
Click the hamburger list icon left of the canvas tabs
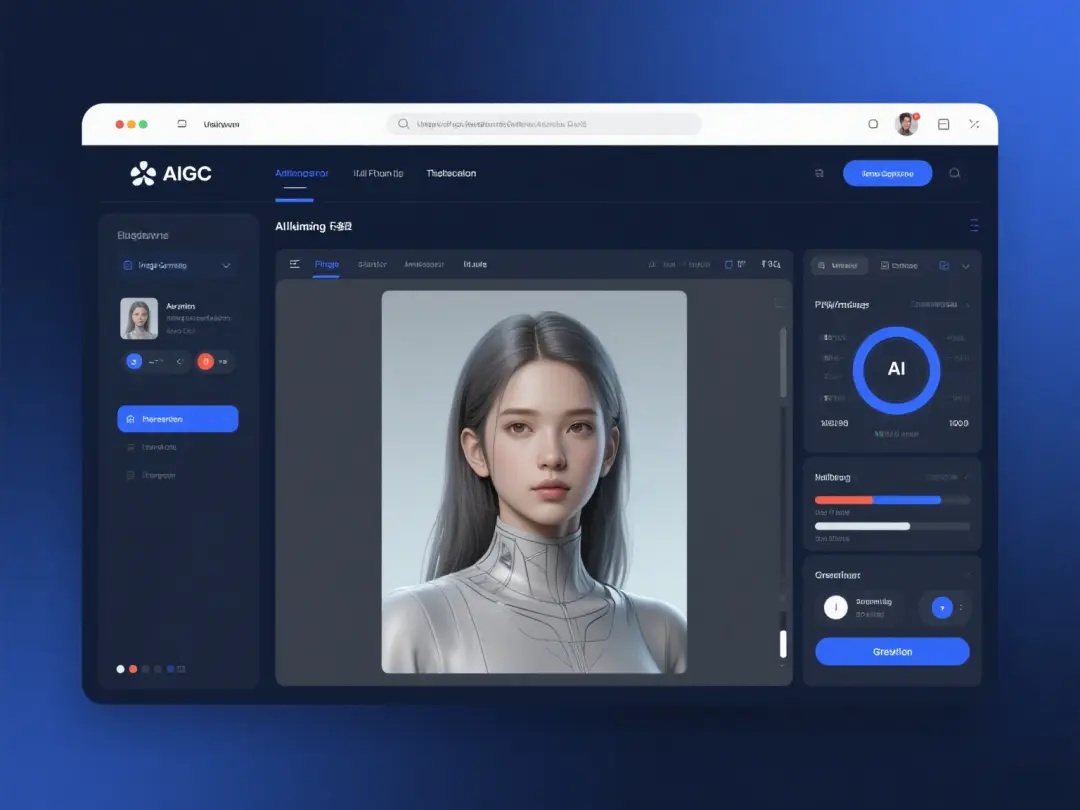pos(294,264)
